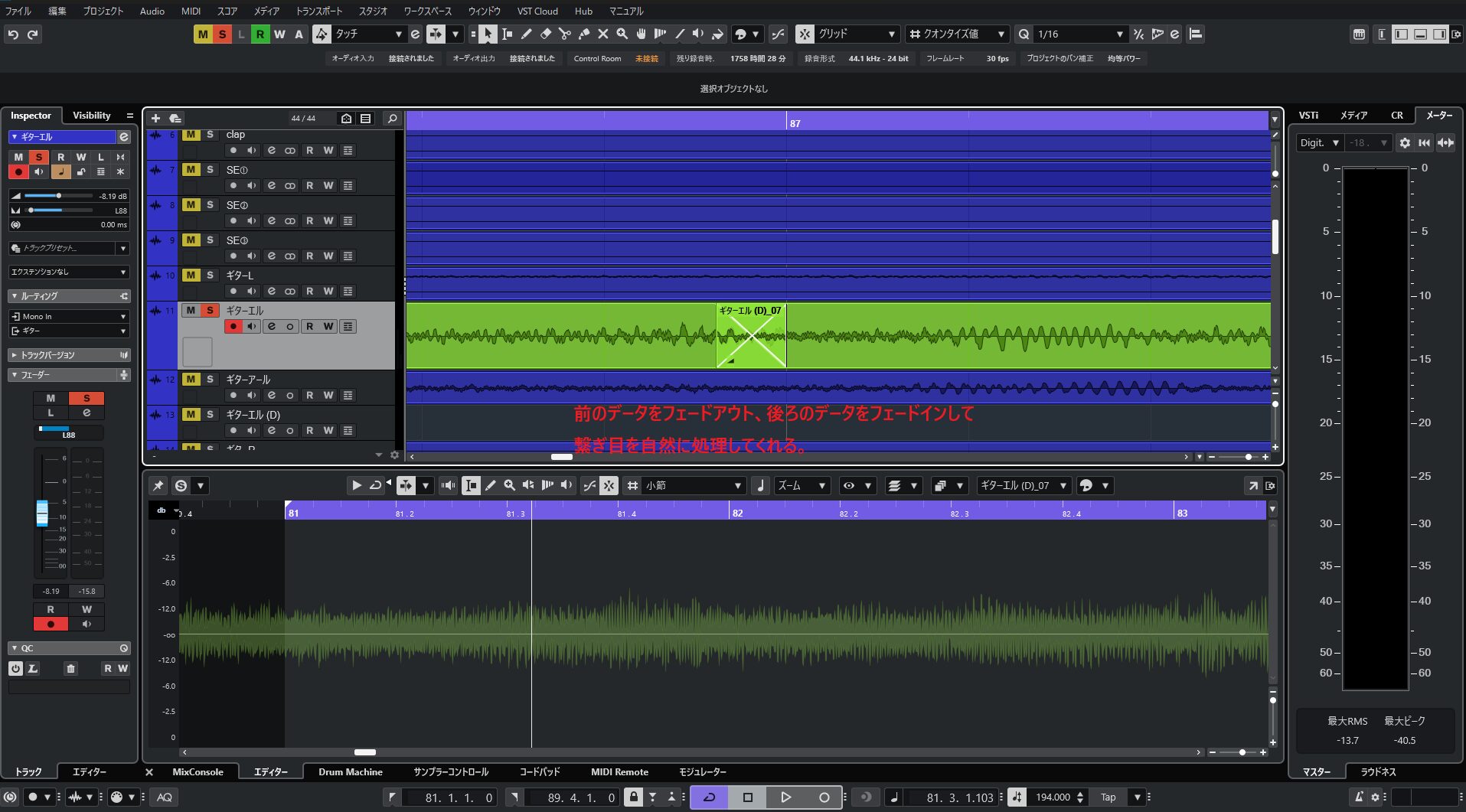Switch to the ラウドネス meter tab
Screen dimensions: 1466x812
[1378, 771]
